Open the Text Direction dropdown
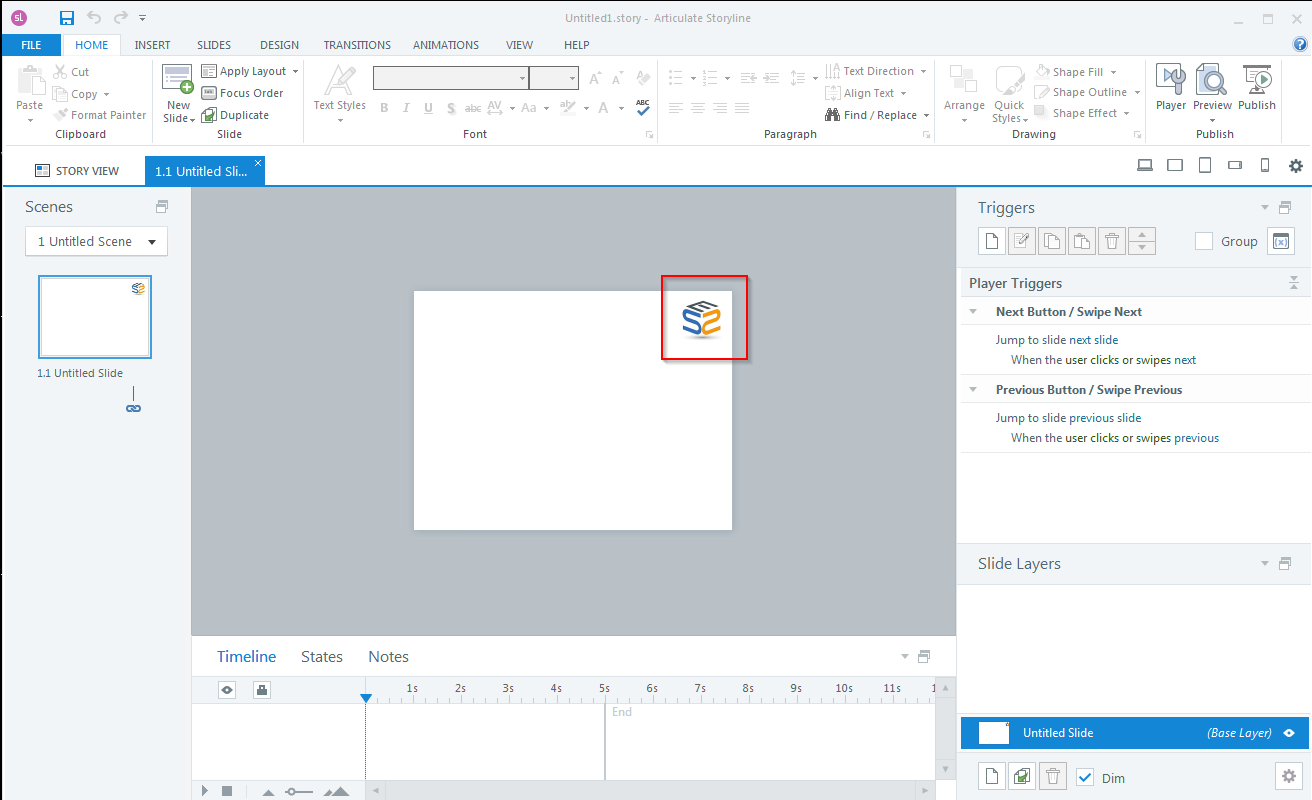The height and width of the screenshot is (800, 1312). point(923,72)
